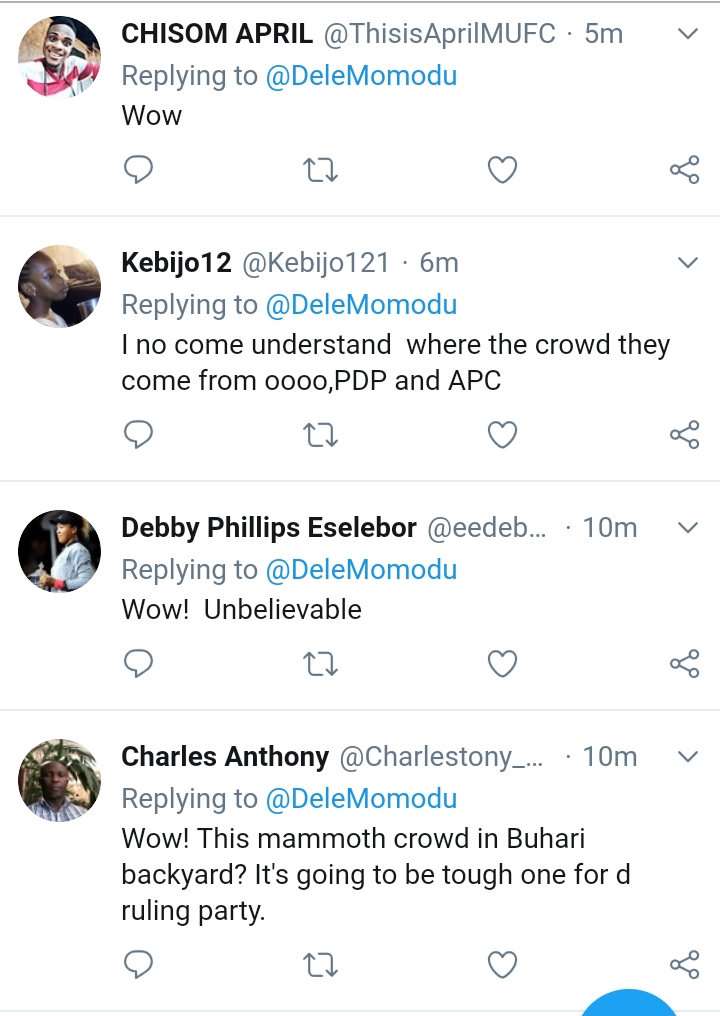Expand the menu arrow on Kebijo12's tweet
The width and height of the screenshot is (720, 1016).
[688, 263]
